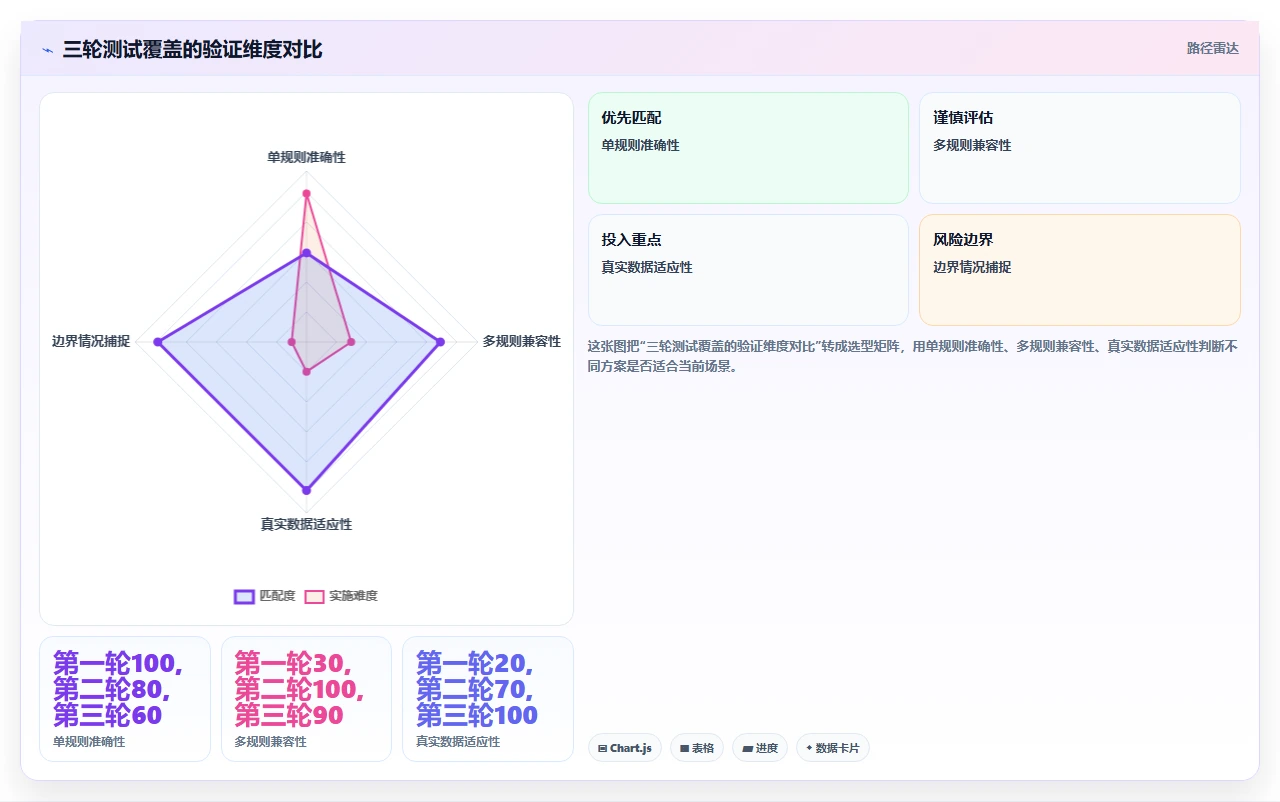Click the 数据卡片 tag chip

coord(833,748)
